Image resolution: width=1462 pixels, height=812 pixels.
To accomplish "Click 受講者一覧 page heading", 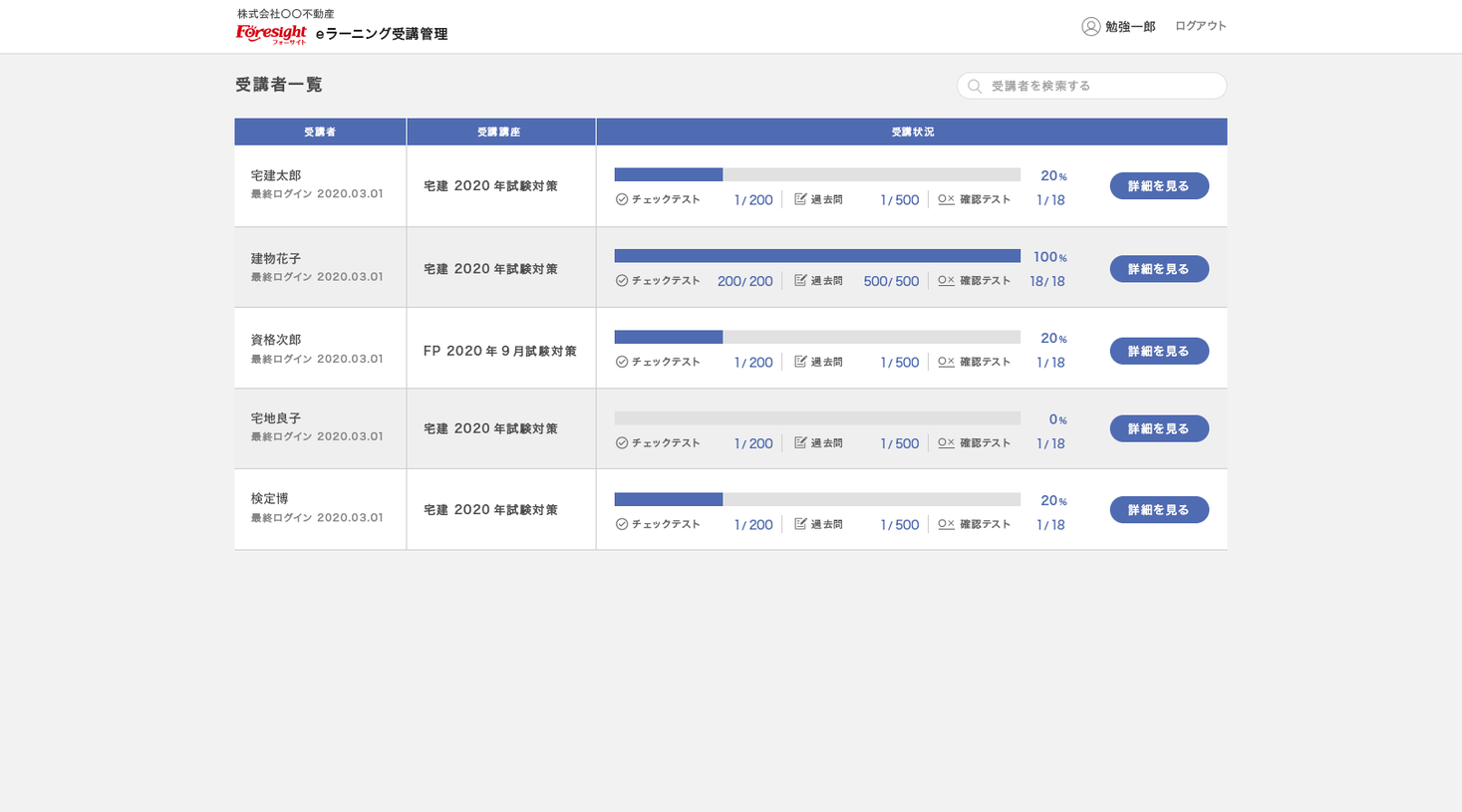I will point(279,85).
